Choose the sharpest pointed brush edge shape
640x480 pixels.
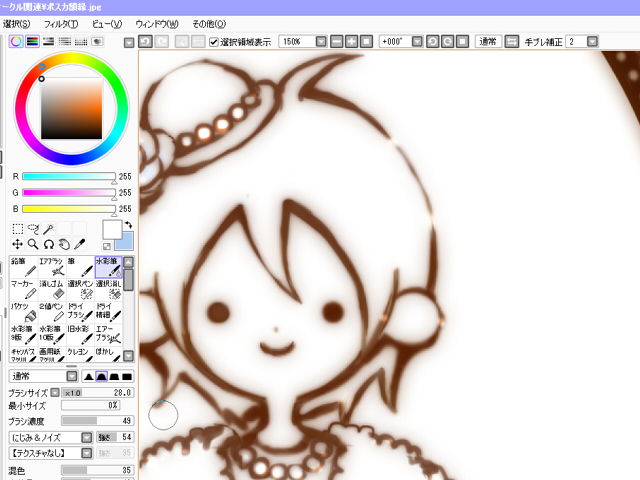[88, 376]
